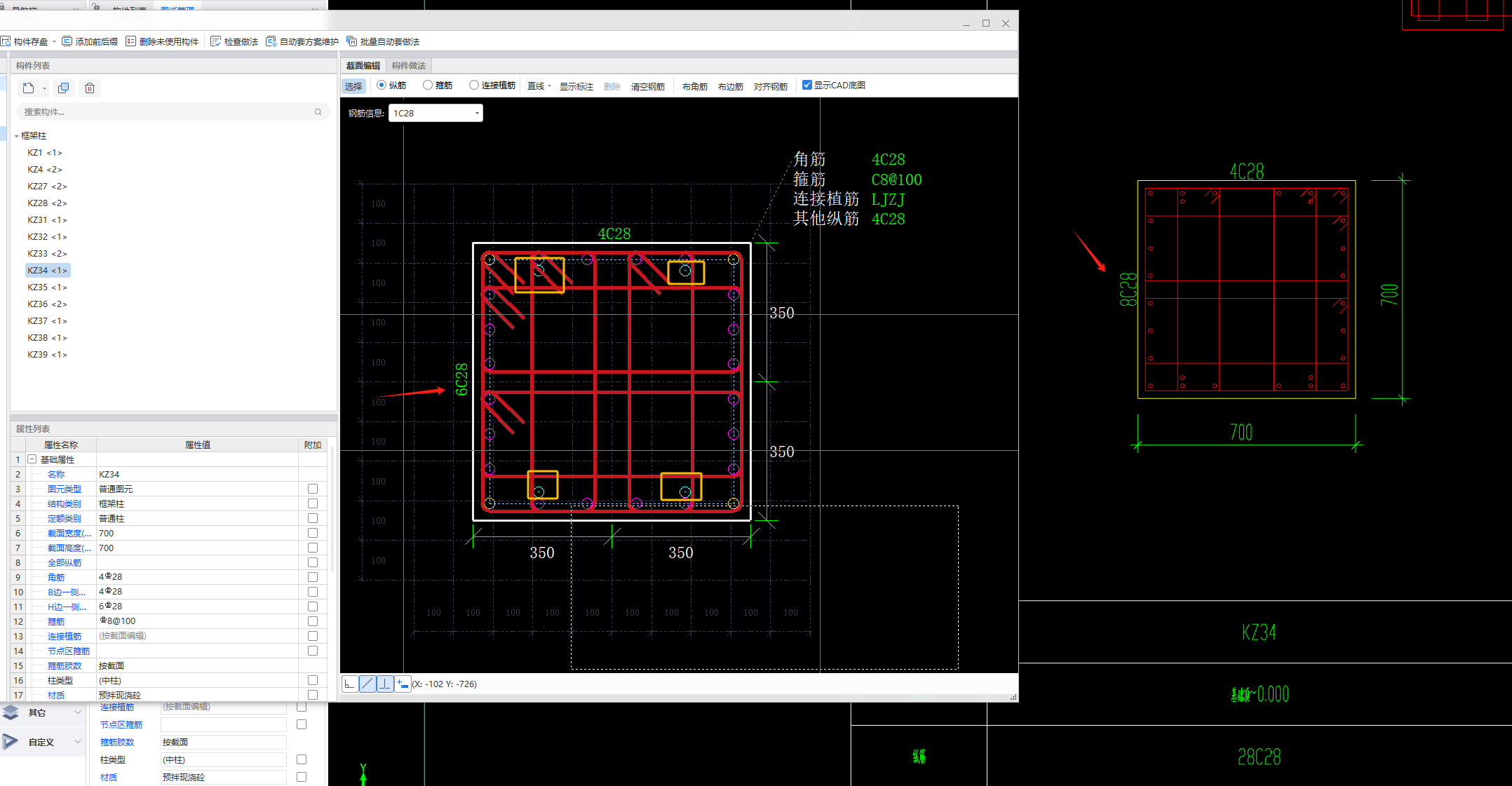Click the 4C28 label above section drawing

coord(614,233)
